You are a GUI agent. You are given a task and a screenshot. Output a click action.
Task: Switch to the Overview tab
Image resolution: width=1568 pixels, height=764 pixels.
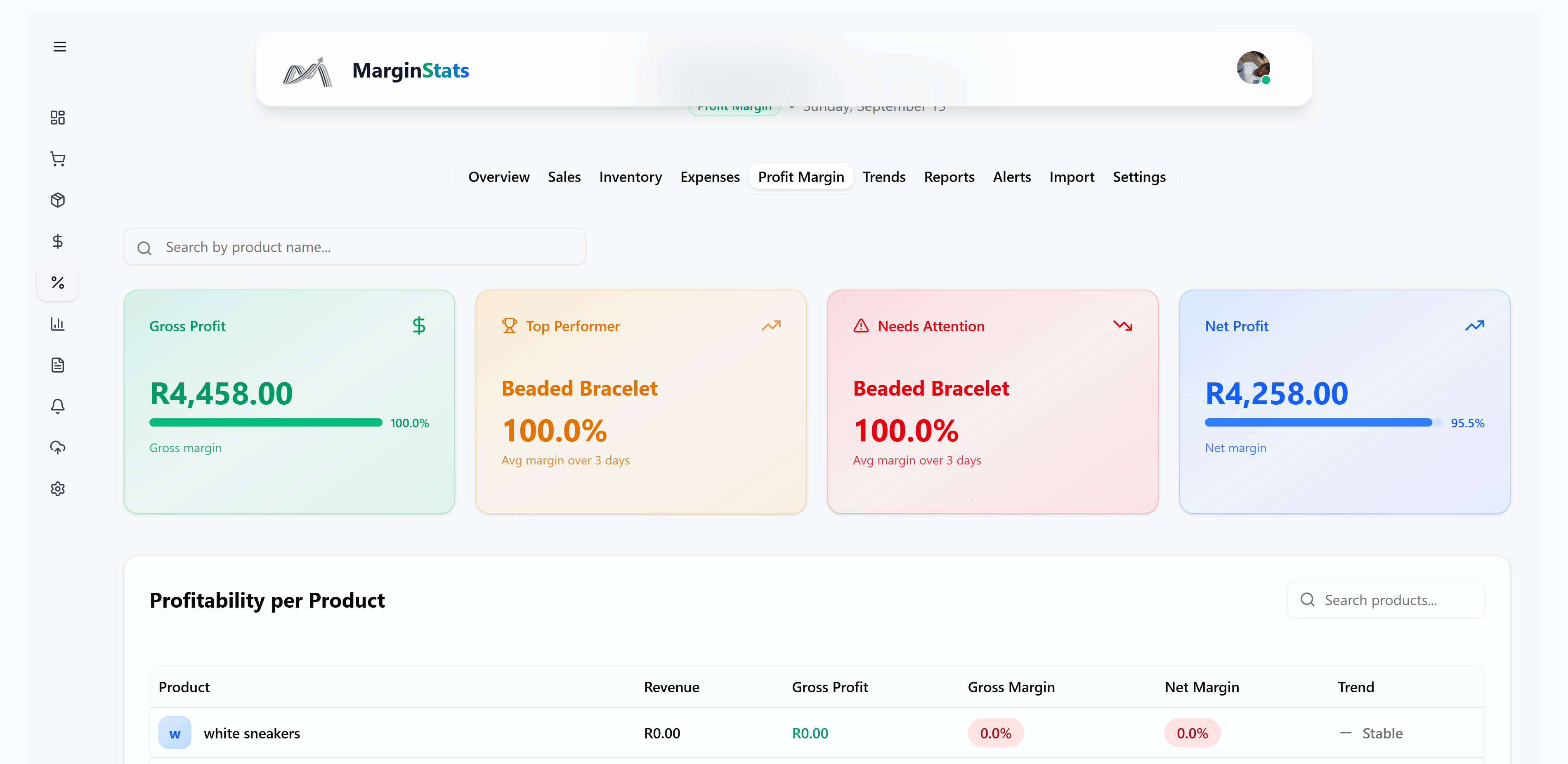[498, 177]
